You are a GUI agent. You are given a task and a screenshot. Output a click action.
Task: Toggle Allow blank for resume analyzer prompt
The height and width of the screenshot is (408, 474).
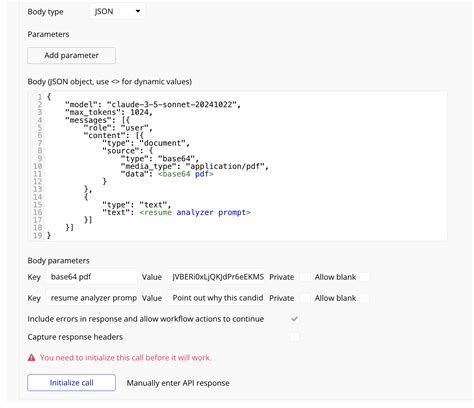364,298
